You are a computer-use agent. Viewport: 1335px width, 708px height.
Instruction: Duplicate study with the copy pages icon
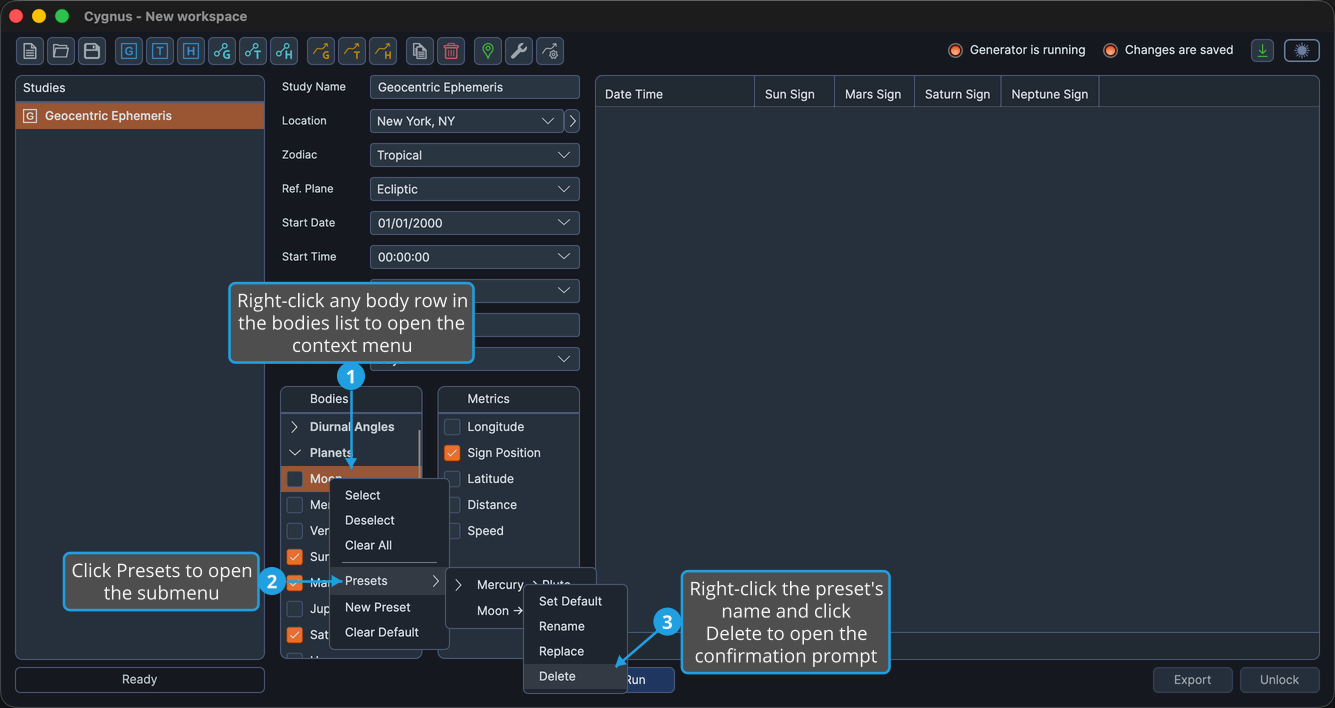(x=420, y=51)
